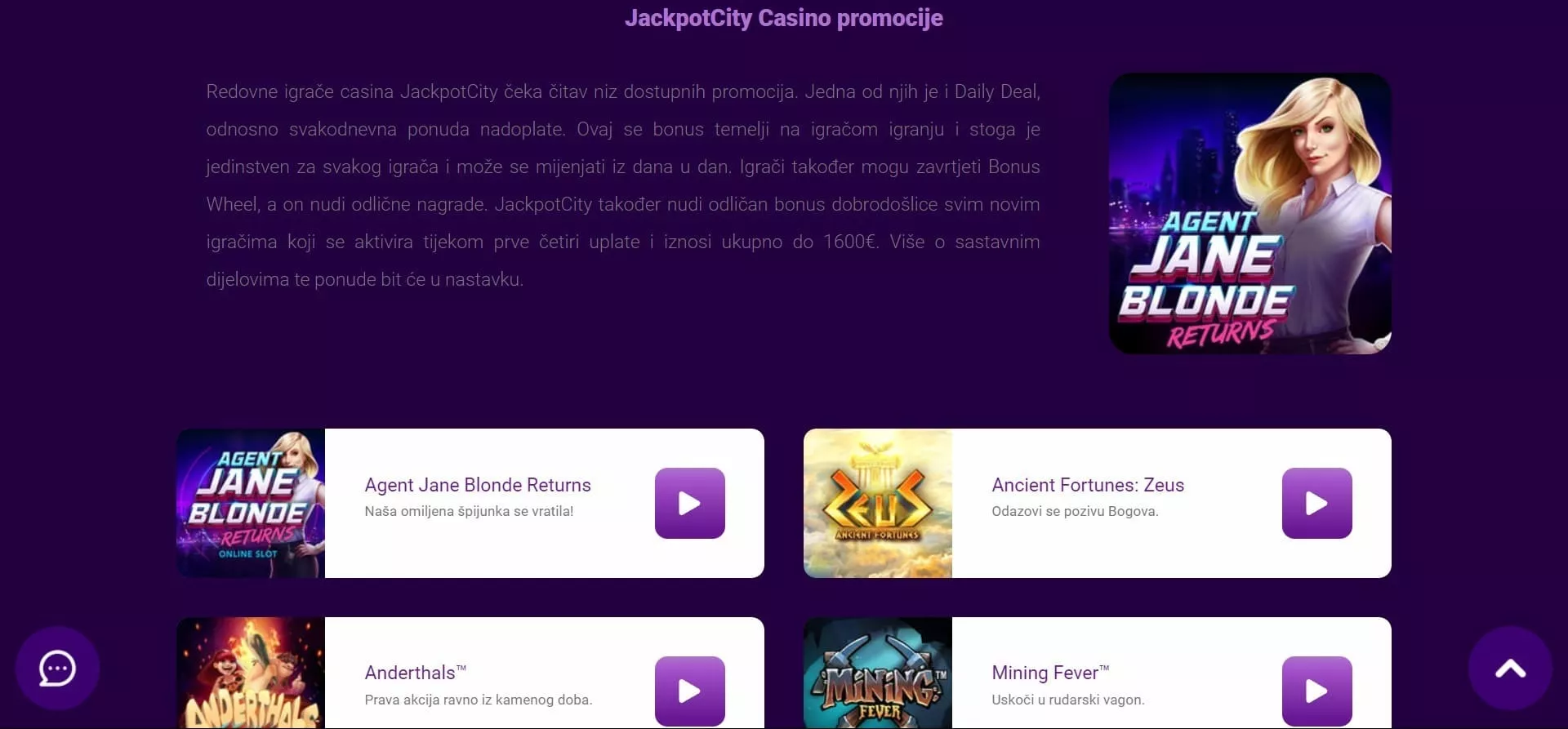This screenshot has width=1568, height=729.
Task: Click the Zeus Ancient Fortunes thumbnail
Action: [x=878, y=503]
